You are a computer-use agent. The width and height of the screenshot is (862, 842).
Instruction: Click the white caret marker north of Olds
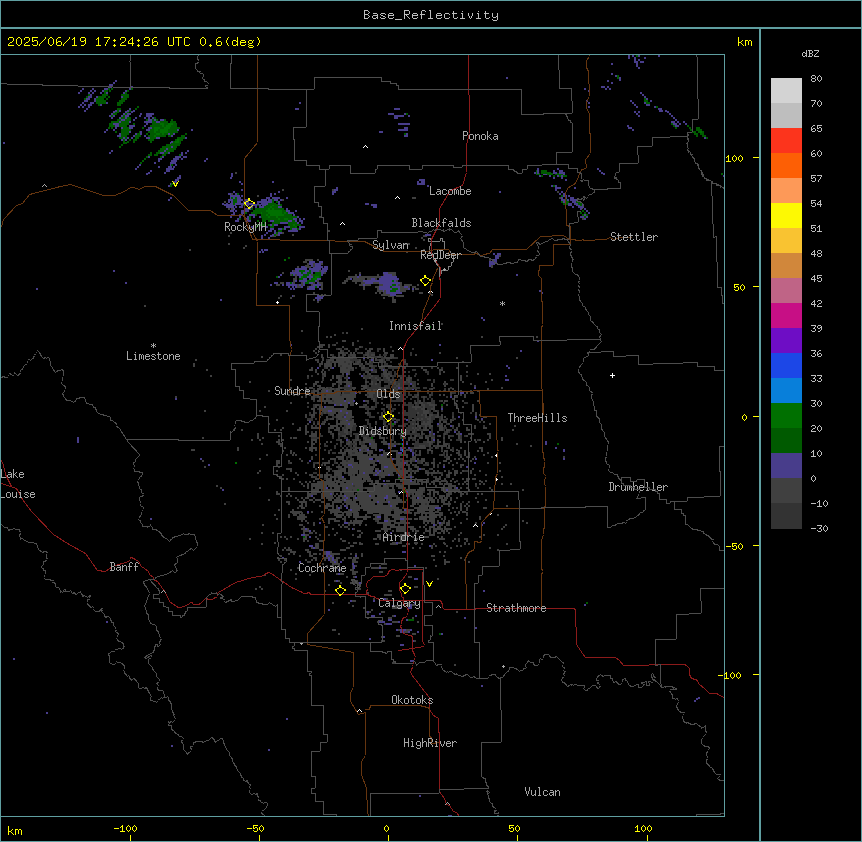click(400, 349)
